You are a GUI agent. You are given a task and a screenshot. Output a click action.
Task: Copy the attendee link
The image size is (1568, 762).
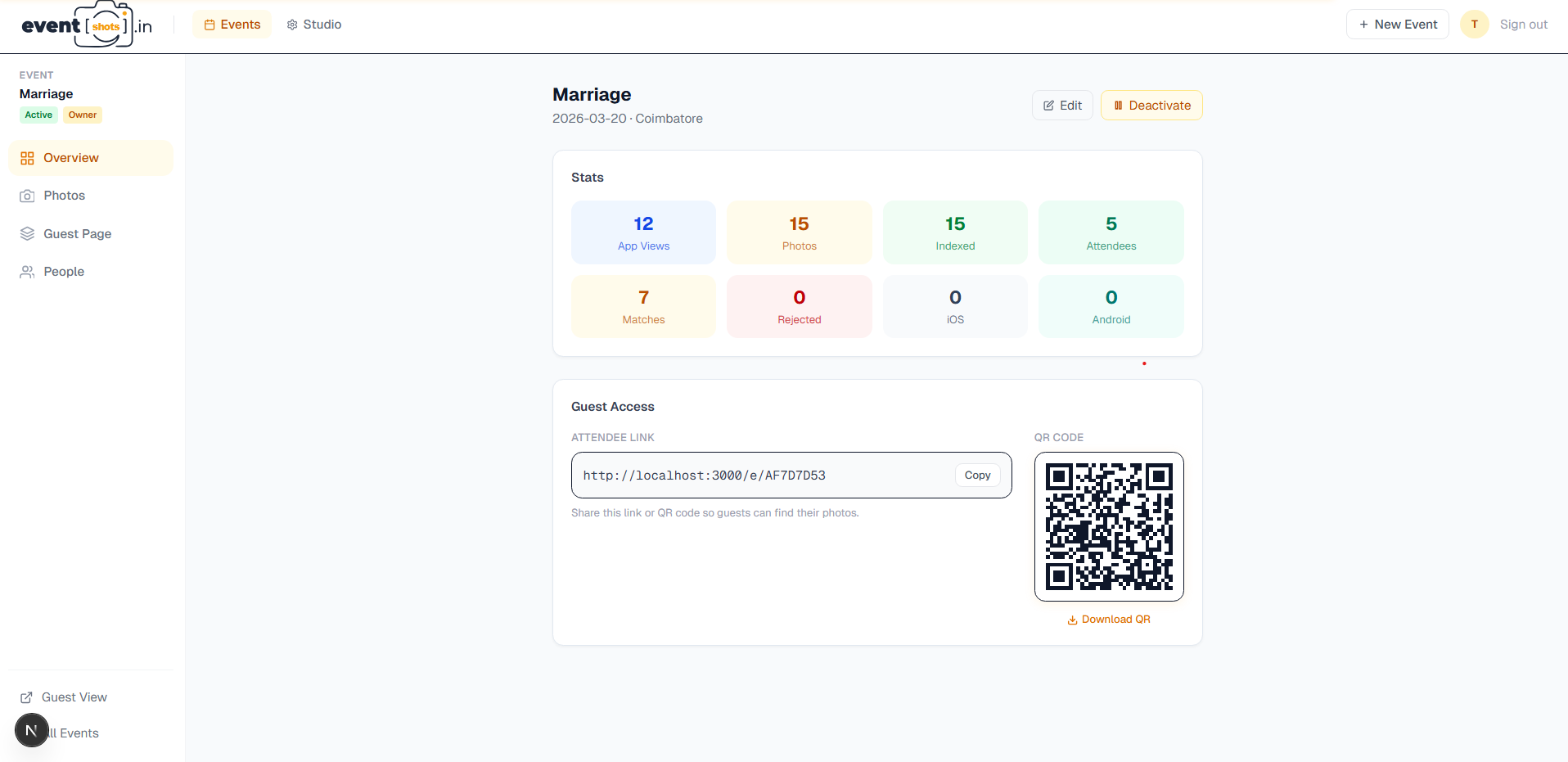pos(977,476)
